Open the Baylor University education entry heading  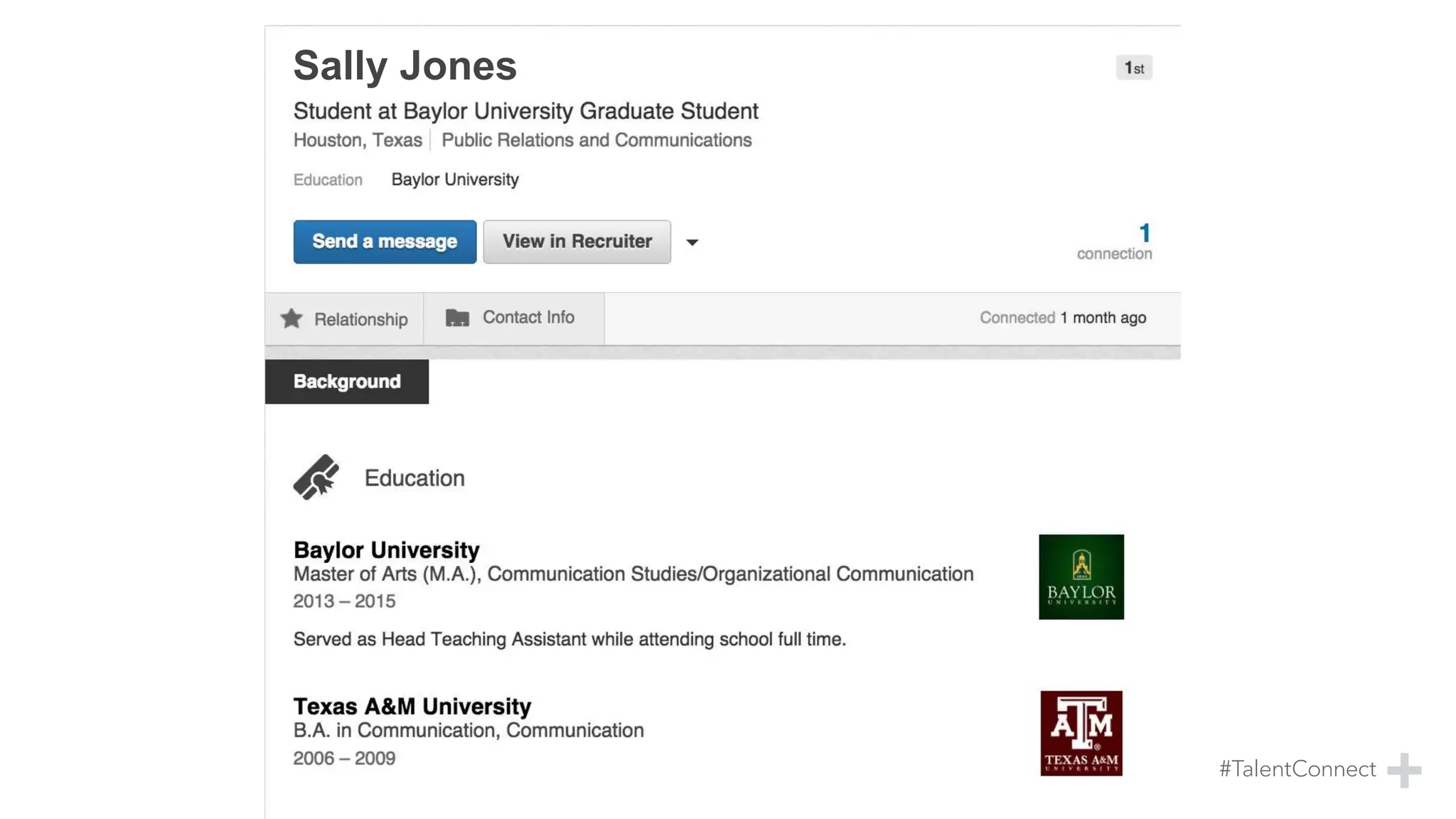(x=386, y=550)
